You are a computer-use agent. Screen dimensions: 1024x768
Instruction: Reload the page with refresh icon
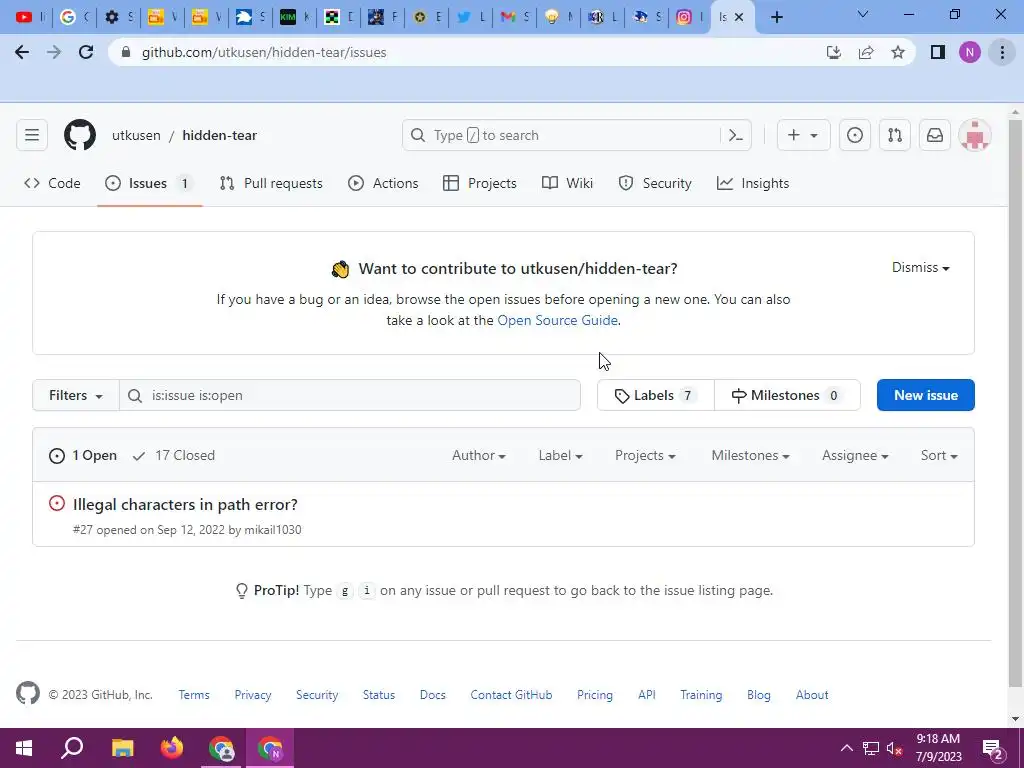tap(86, 52)
